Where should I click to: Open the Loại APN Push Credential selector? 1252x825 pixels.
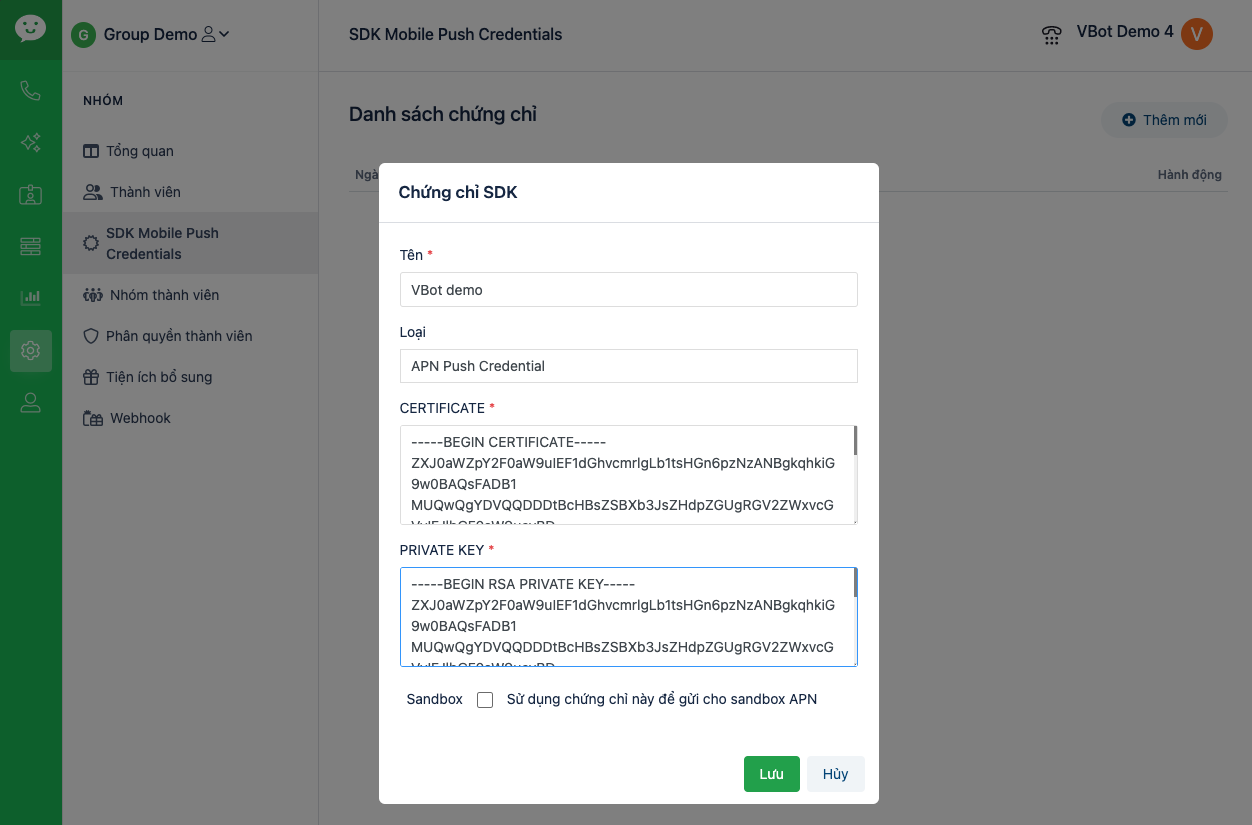point(628,366)
